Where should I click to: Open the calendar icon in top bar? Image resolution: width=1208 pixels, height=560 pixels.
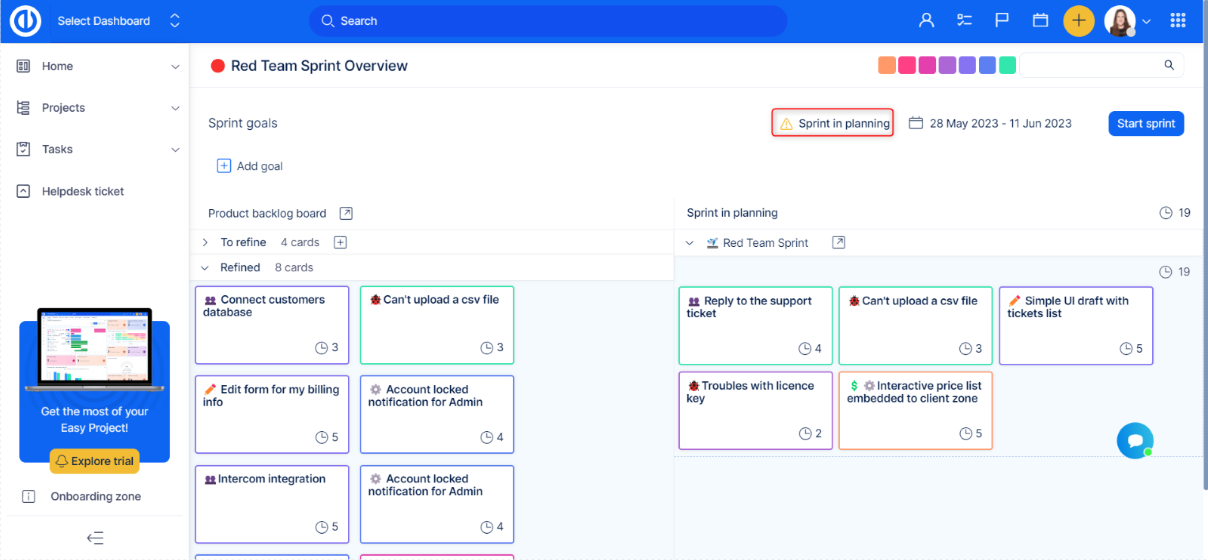click(x=1040, y=21)
